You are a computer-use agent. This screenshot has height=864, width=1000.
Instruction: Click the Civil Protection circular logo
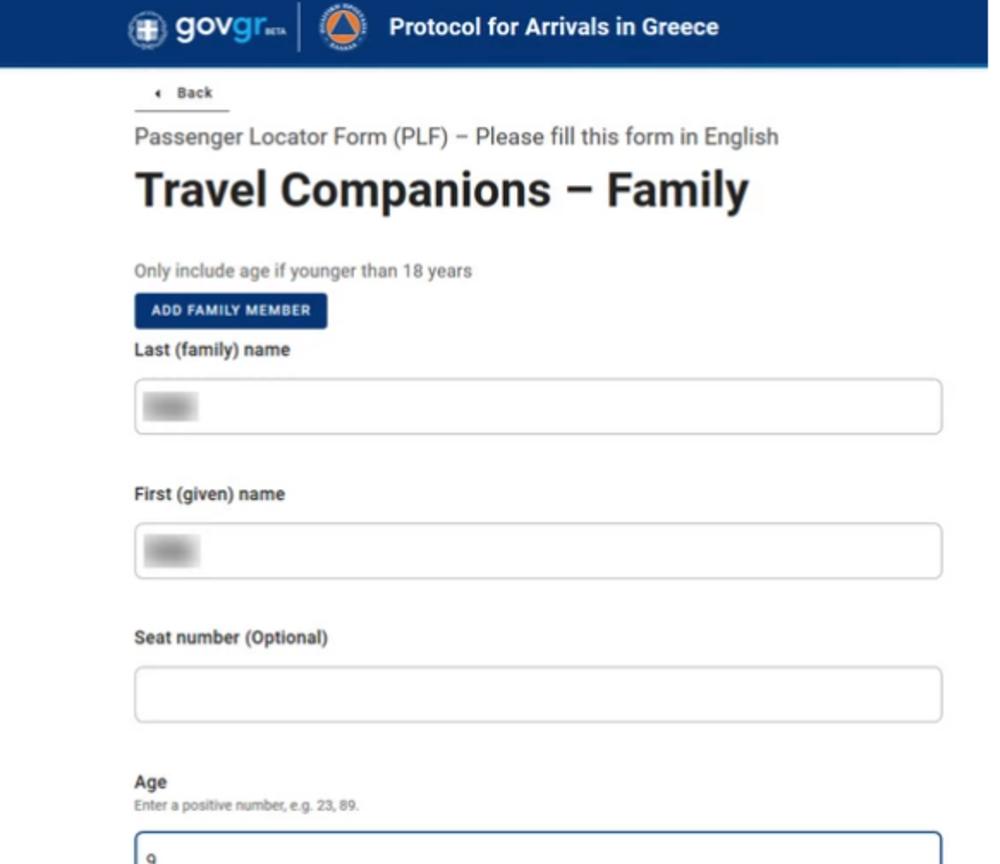343,28
